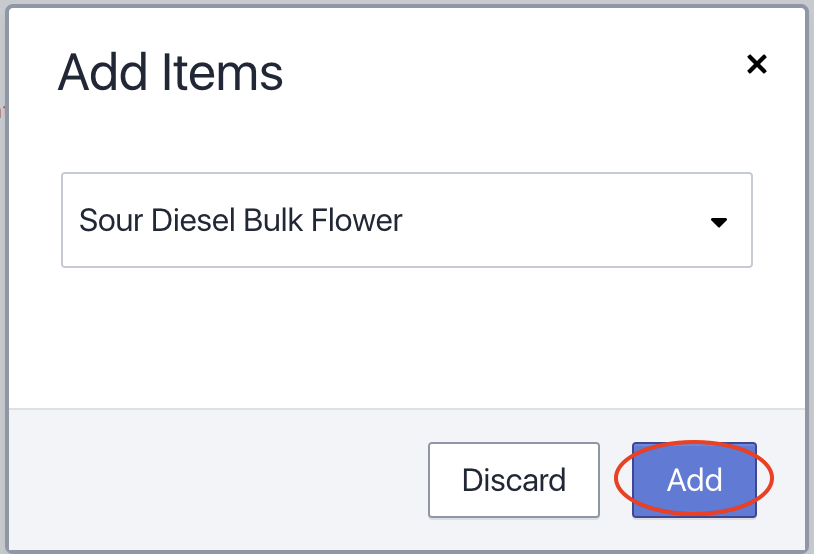The width and height of the screenshot is (814, 554).
Task: Click the Add button
Action: pos(694,480)
